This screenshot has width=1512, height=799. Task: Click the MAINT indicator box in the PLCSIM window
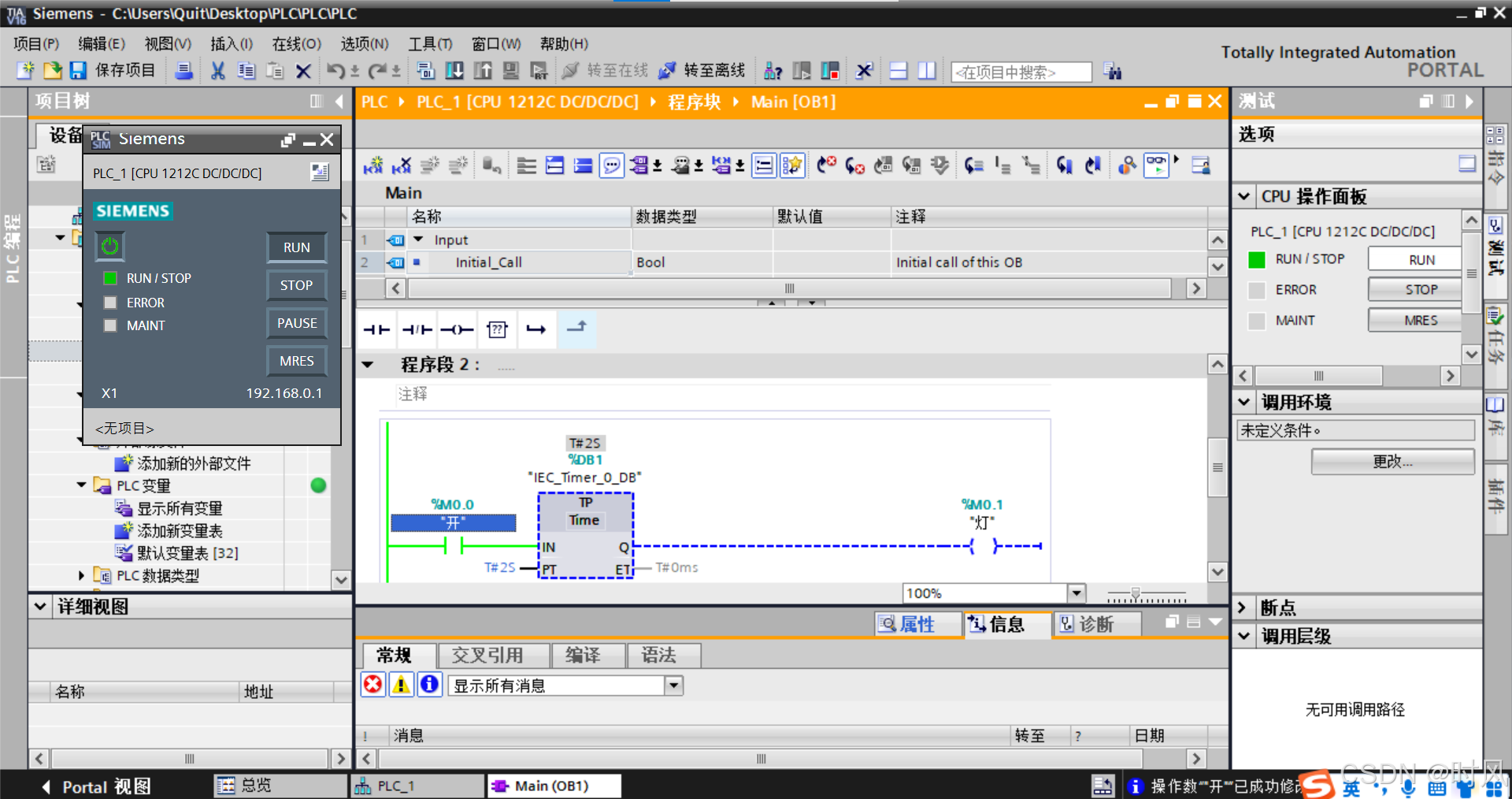pyautogui.click(x=110, y=325)
